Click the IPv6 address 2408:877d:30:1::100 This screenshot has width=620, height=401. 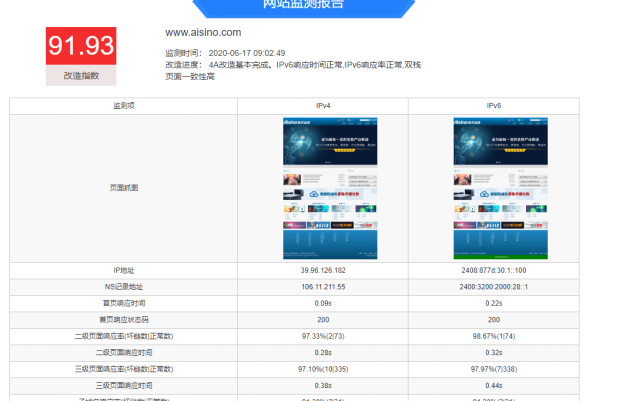(x=493, y=270)
